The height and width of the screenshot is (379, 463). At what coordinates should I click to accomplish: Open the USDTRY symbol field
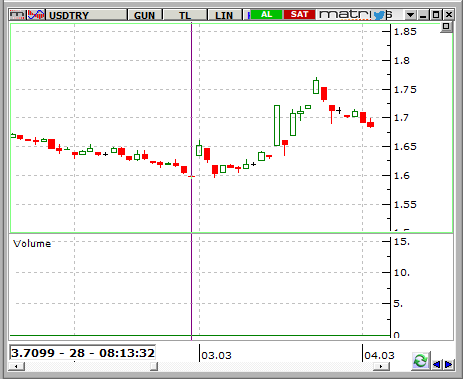(86, 15)
